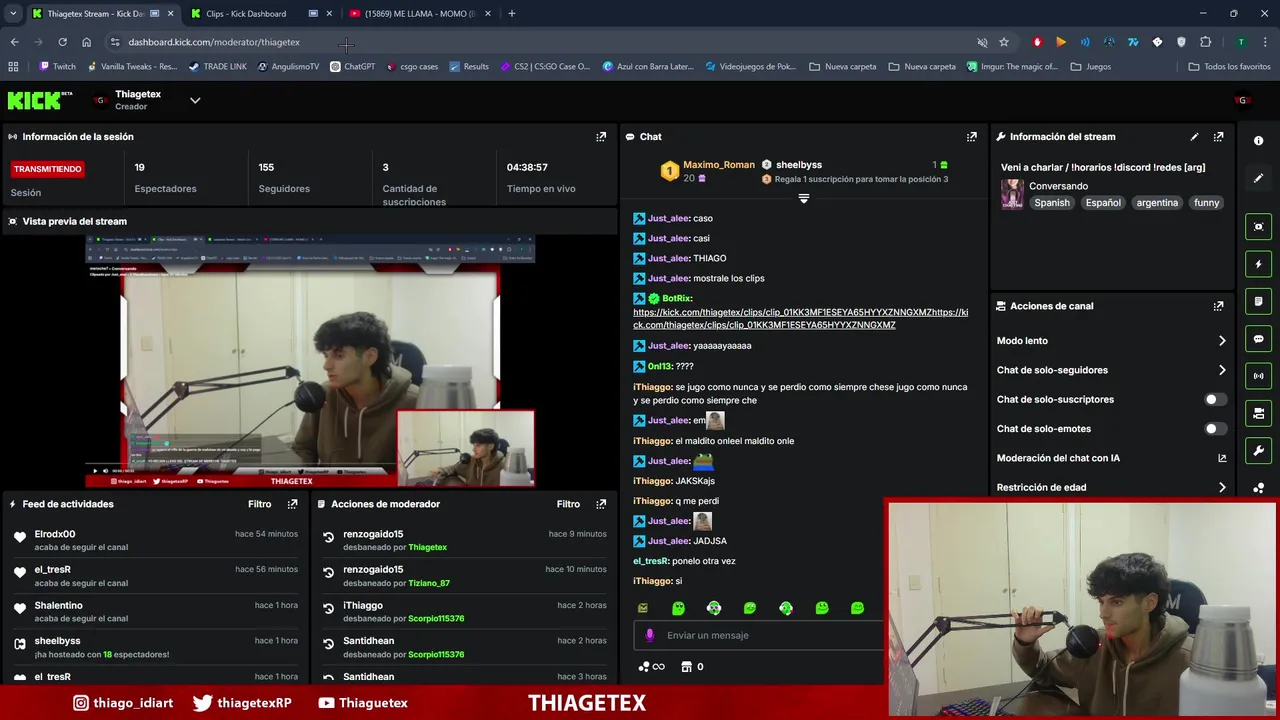Image resolution: width=1280 pixels, height=720 pixels.
Task: Click the Spanish tag
Action: point(1052,203)
